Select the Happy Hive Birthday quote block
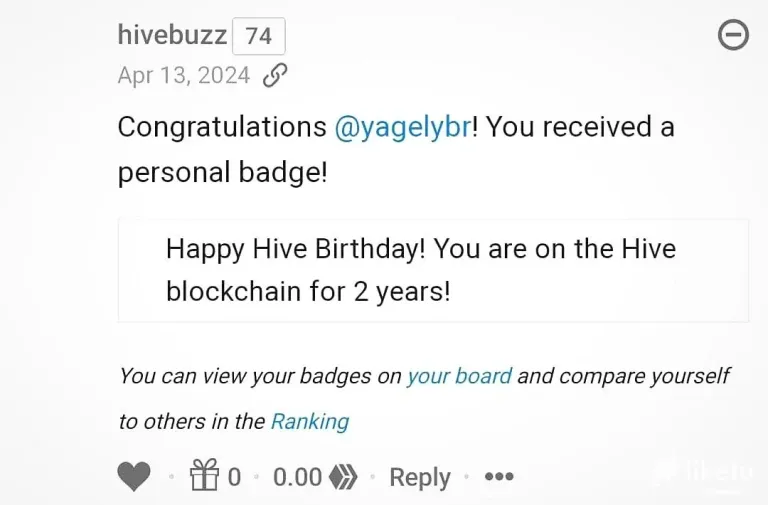768x505 pixels. point(433,270)
